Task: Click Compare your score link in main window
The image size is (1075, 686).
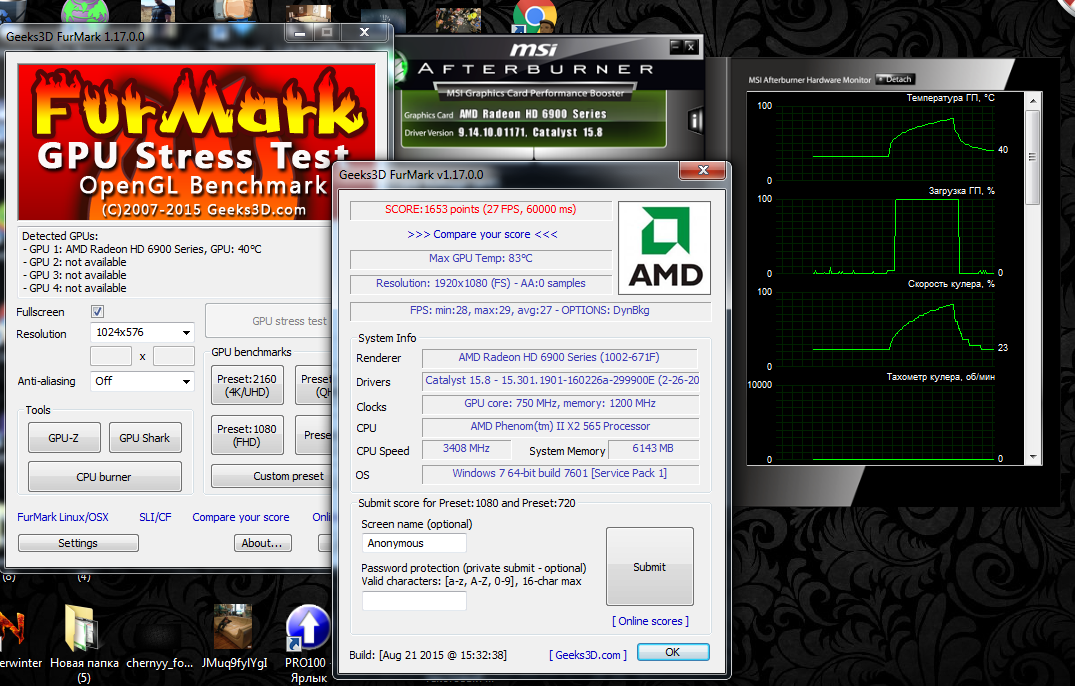Action: pos(241,517)
